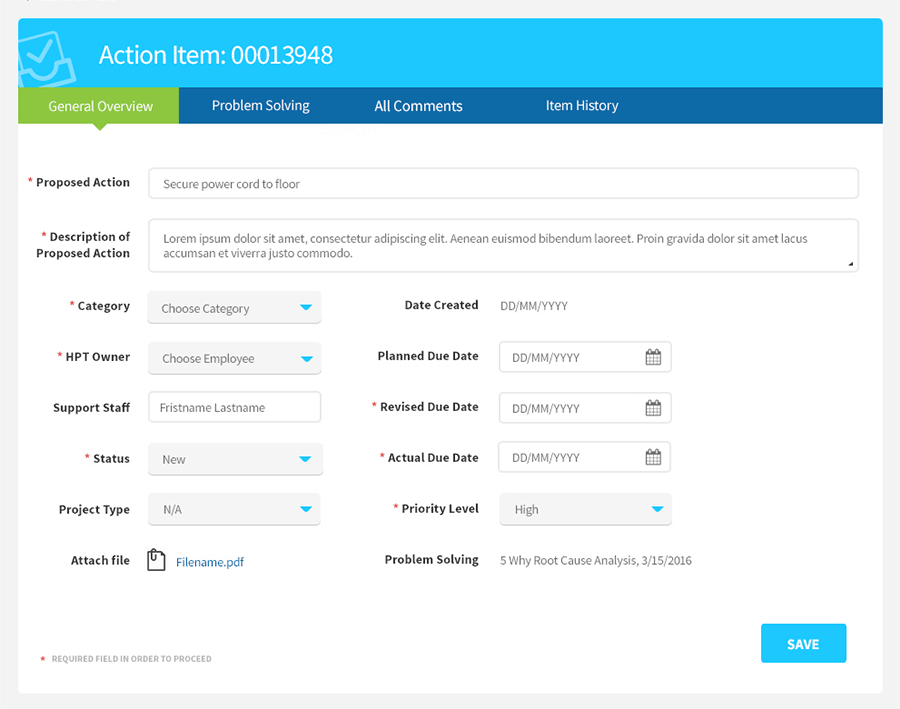Click the Actual Due Date calendar icon

point(653,458)
